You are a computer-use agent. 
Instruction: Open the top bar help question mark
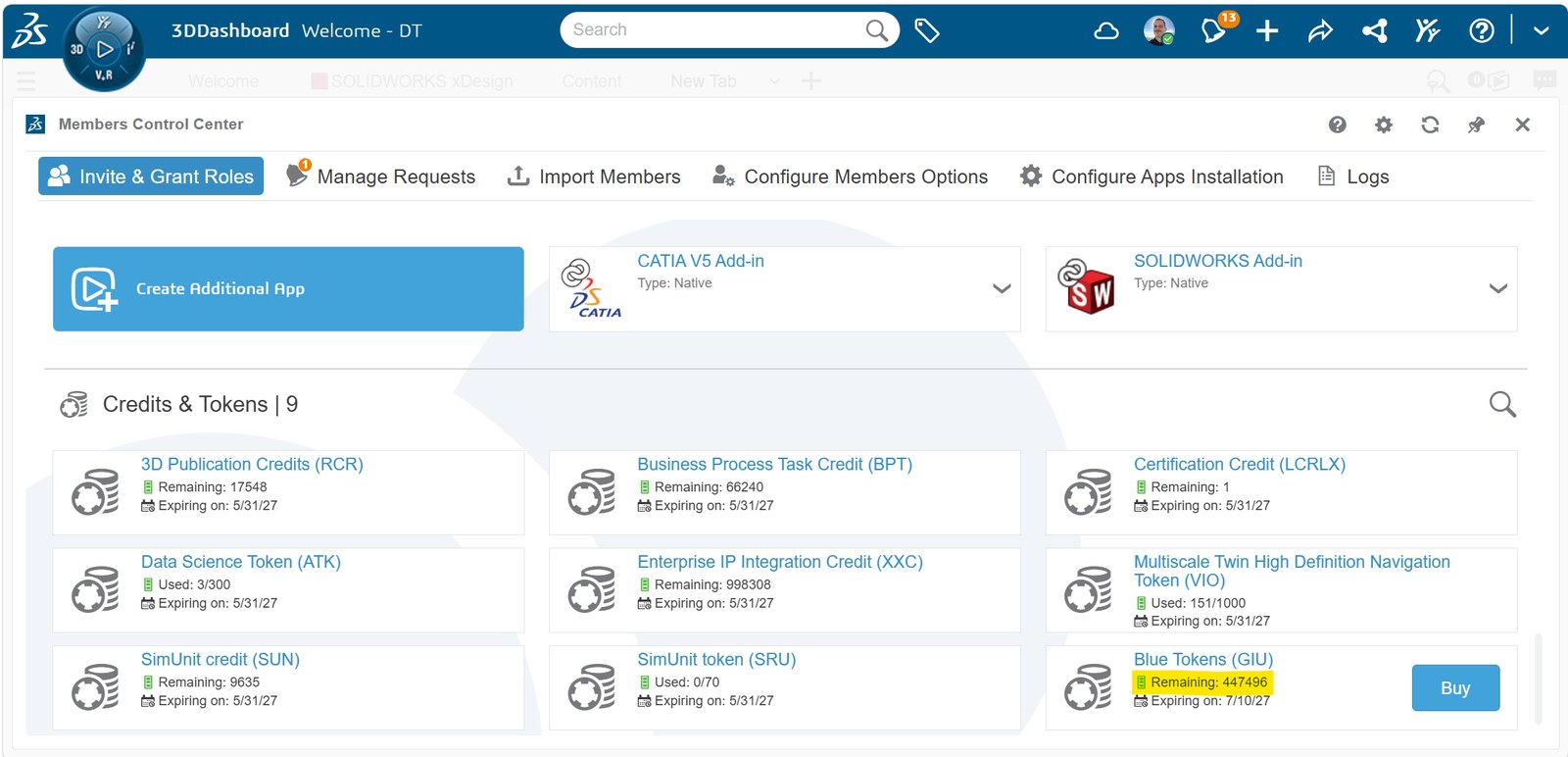(x=1482, y=31)
